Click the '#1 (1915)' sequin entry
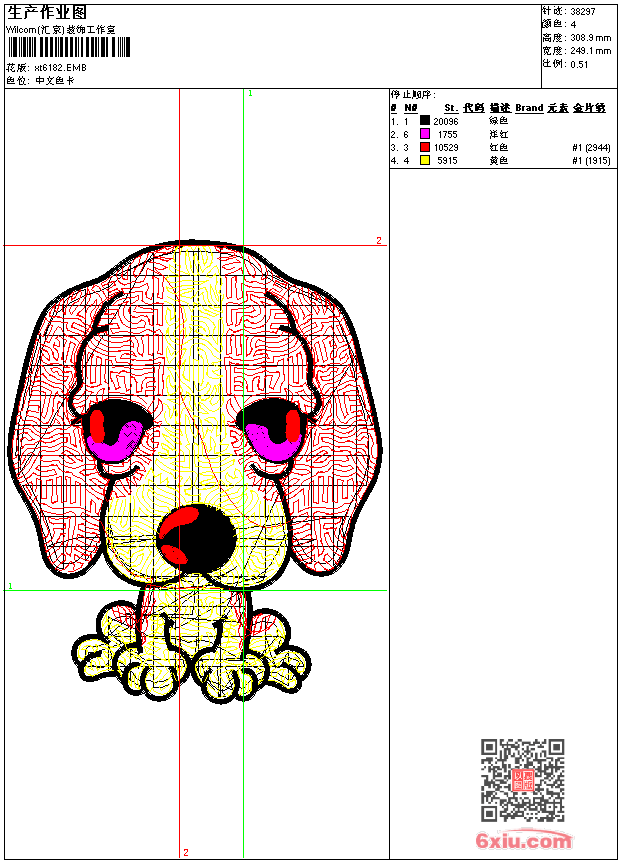620x860 pixels. (590, 160)
